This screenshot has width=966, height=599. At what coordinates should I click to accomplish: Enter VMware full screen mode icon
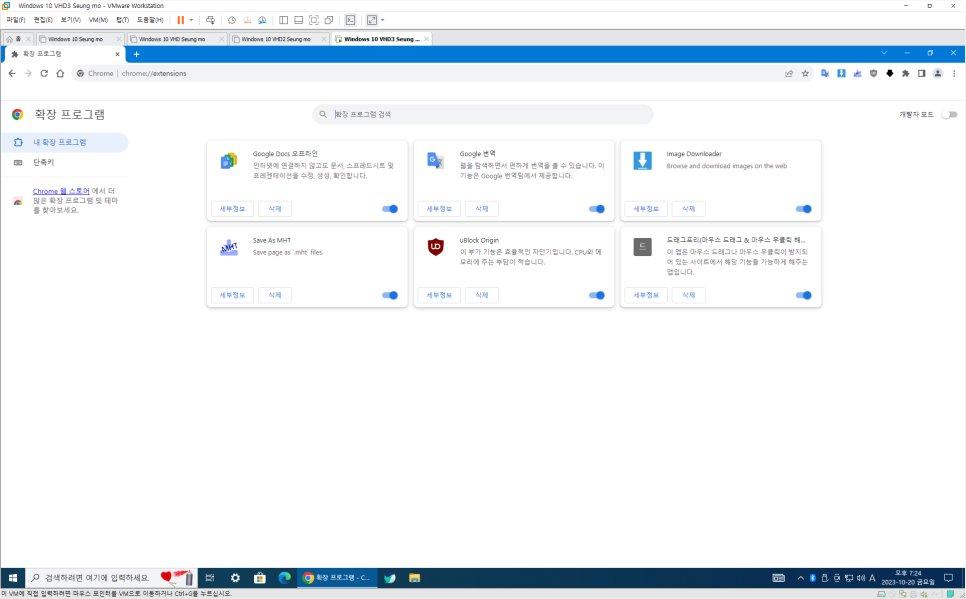point(314,20)
